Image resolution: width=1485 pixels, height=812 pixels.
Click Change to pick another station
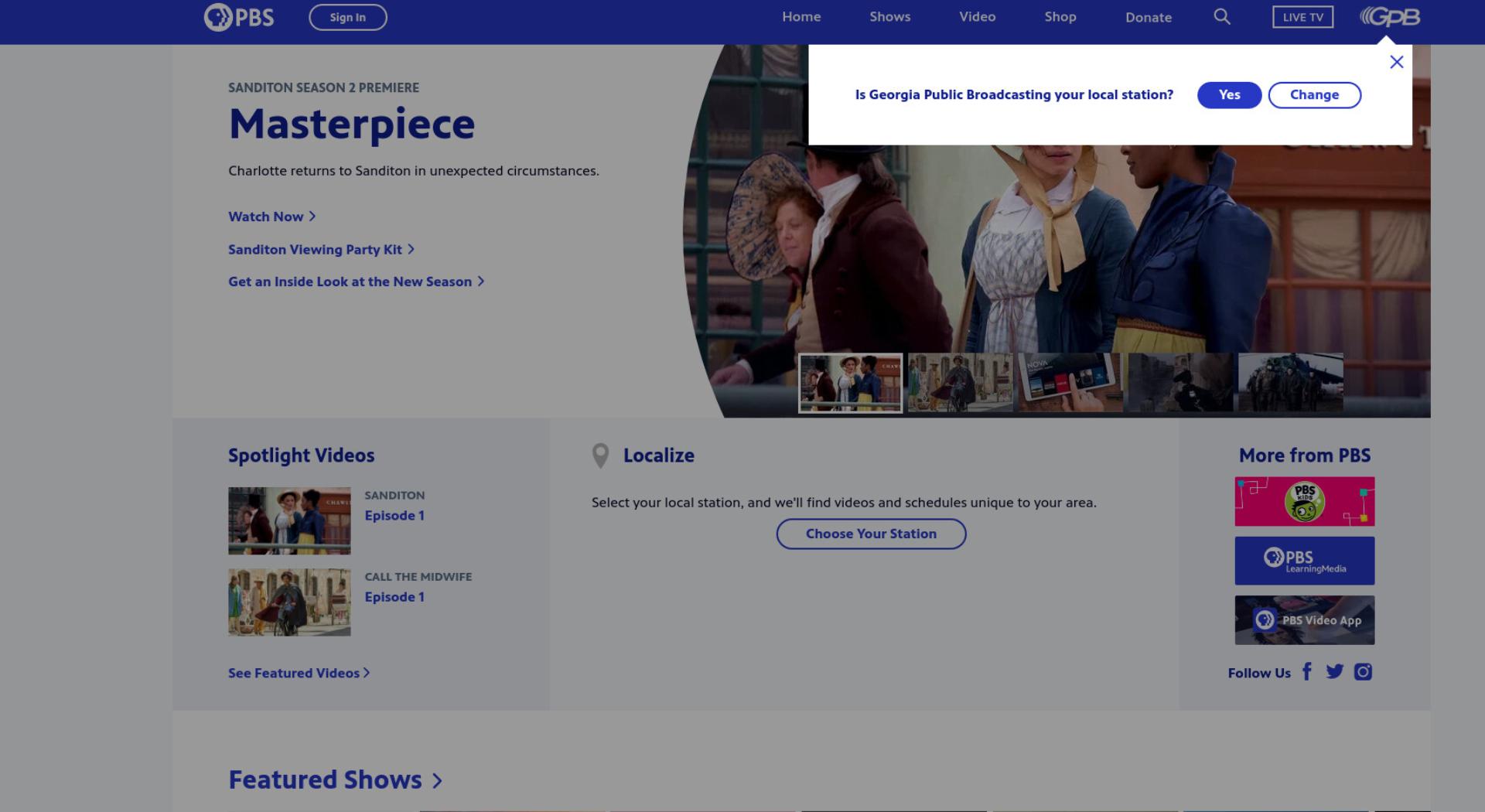(x=1314, y=95)
